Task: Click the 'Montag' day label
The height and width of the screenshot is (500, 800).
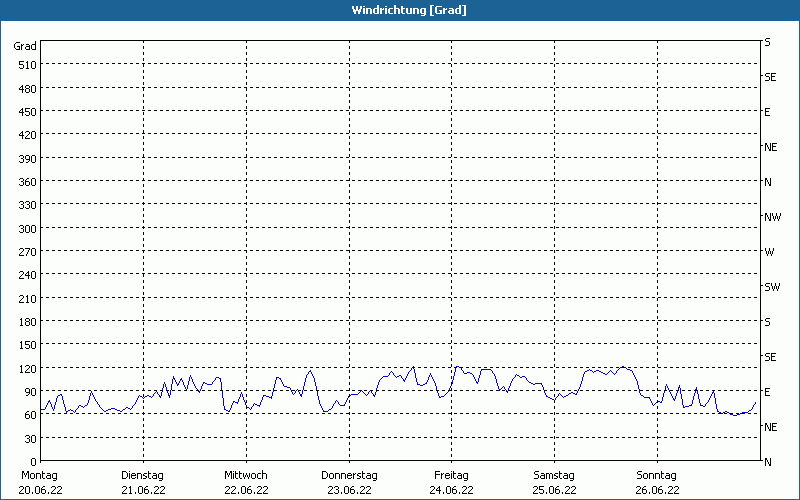Action: click(39, 476)
